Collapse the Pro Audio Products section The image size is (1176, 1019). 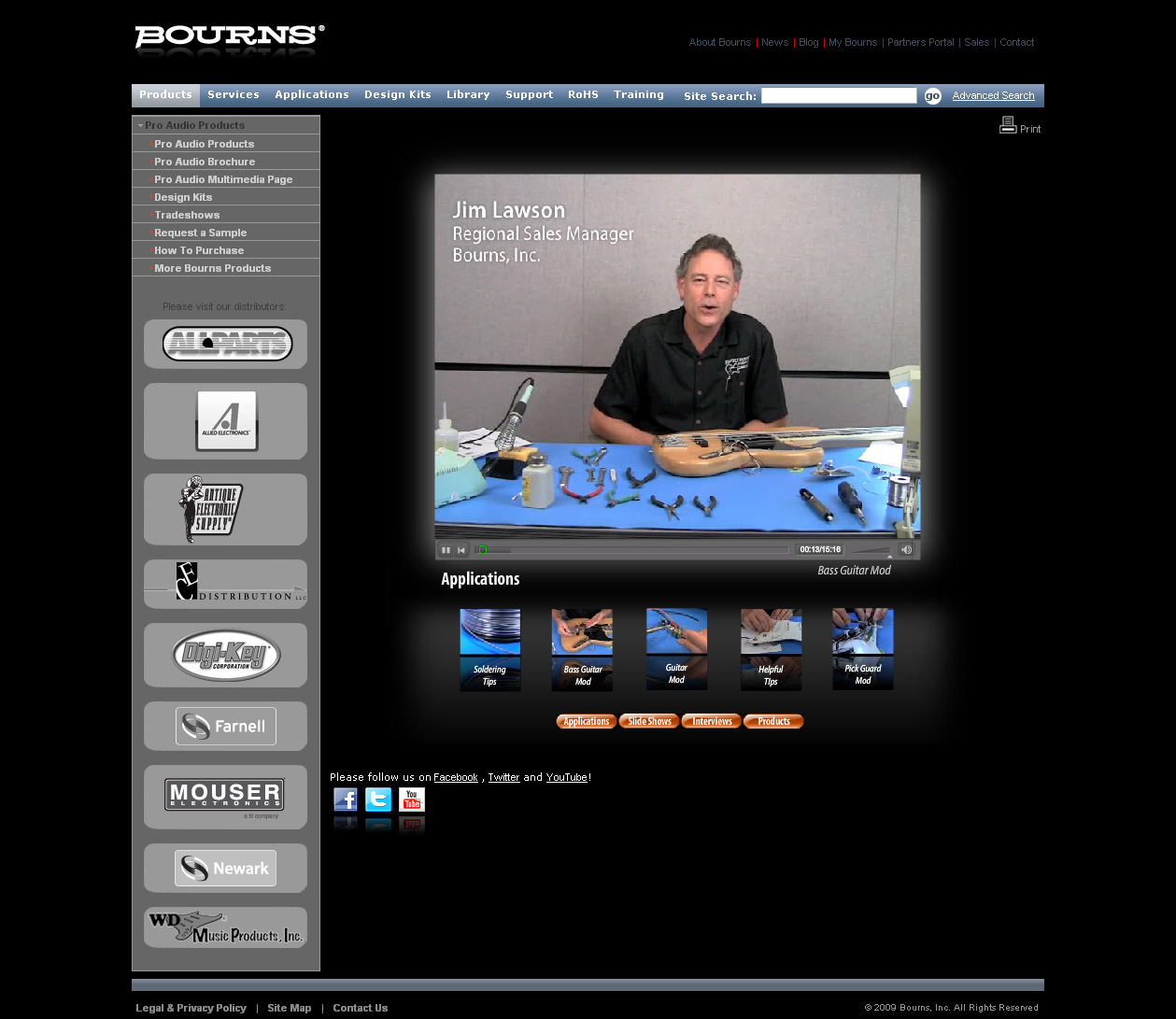(140, 125)
